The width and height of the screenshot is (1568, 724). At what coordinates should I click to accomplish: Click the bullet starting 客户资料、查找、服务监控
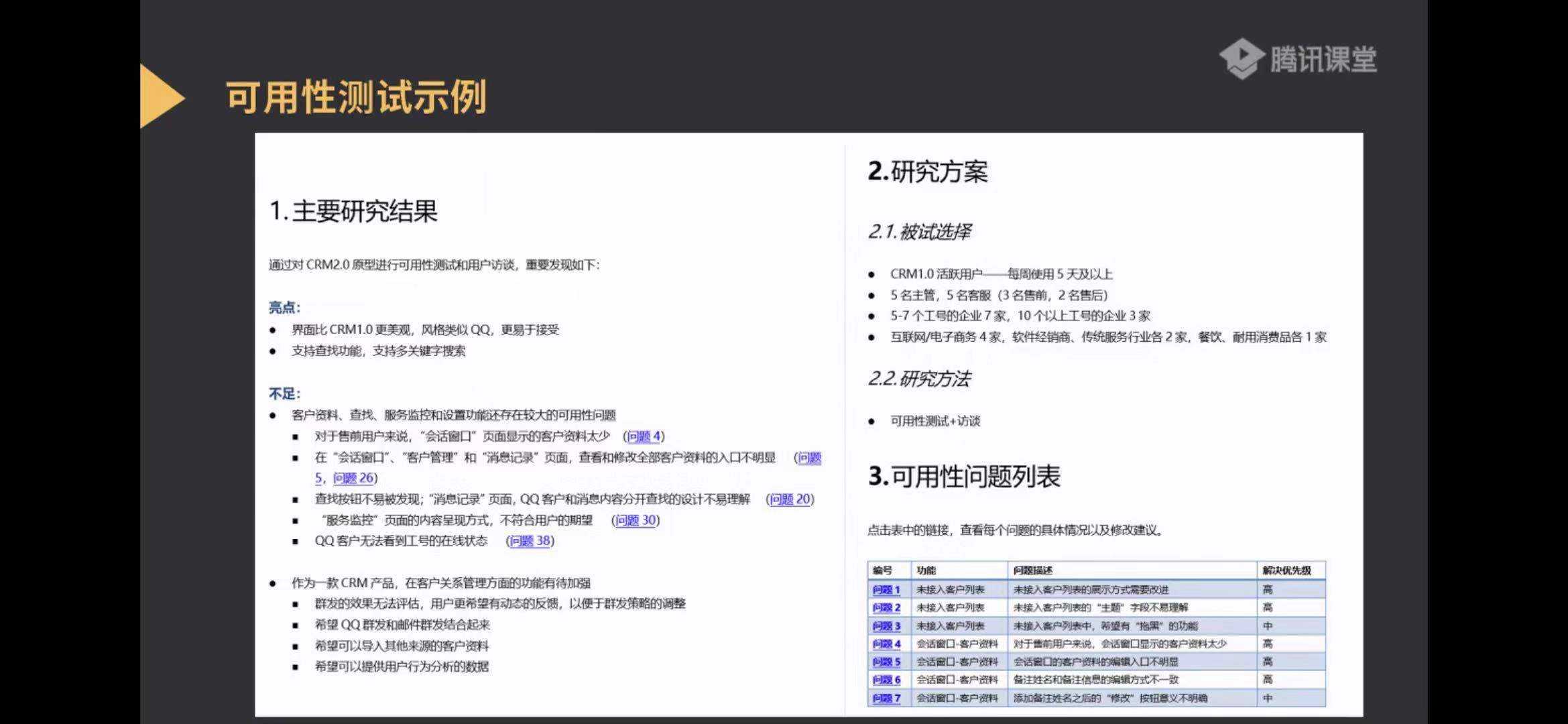453,415
